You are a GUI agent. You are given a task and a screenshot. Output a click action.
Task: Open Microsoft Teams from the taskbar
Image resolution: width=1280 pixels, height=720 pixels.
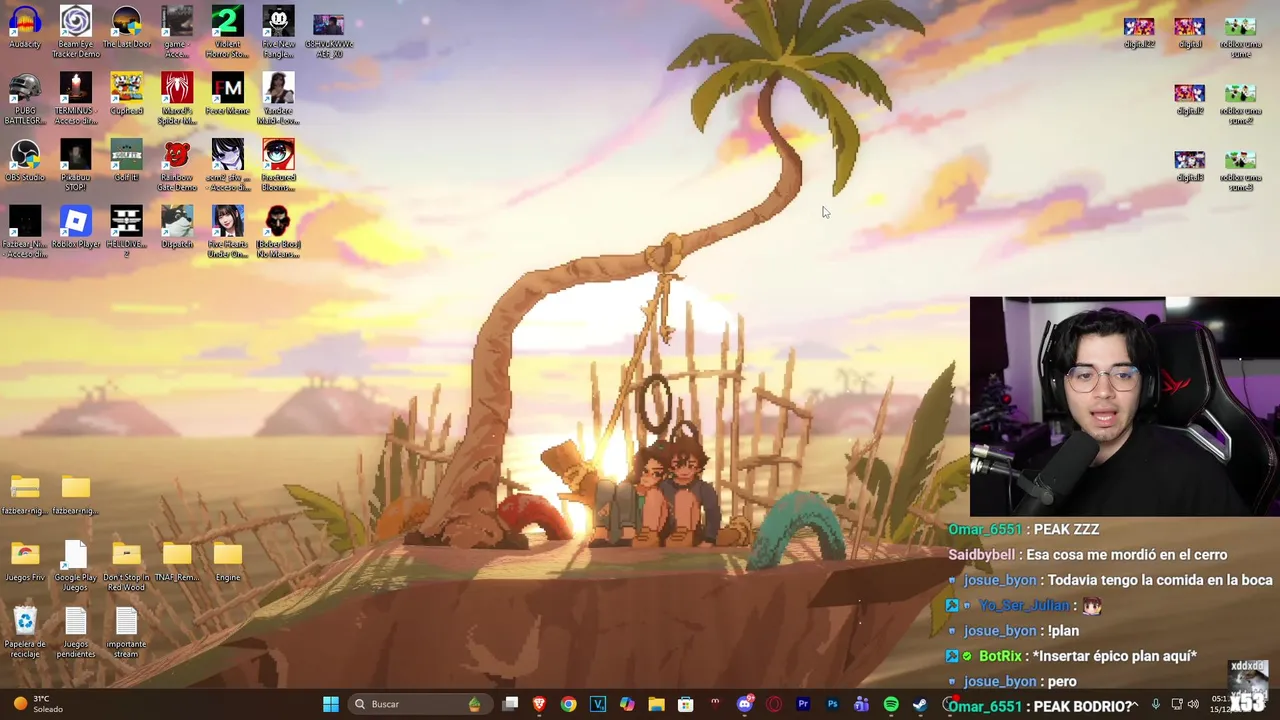point(861,704)
